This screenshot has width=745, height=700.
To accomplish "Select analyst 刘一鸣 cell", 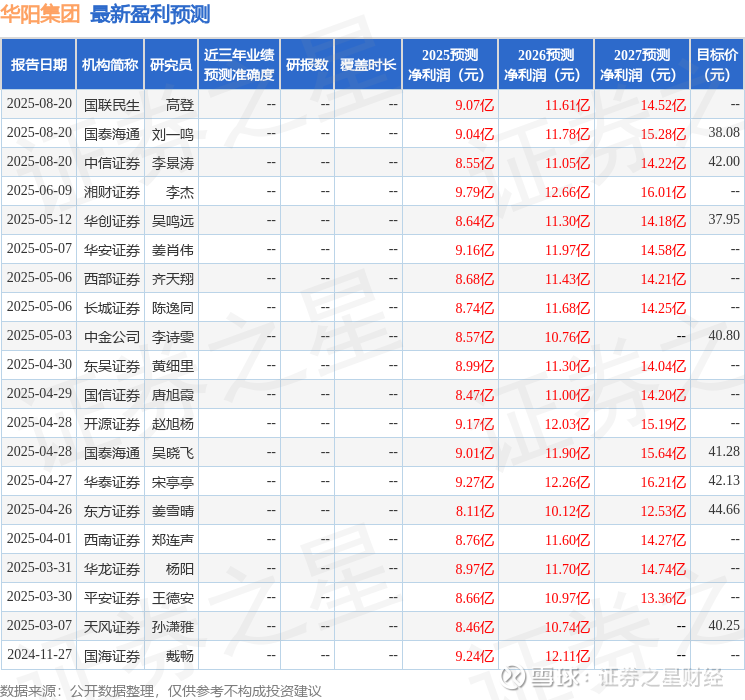I will pos(172,134).
